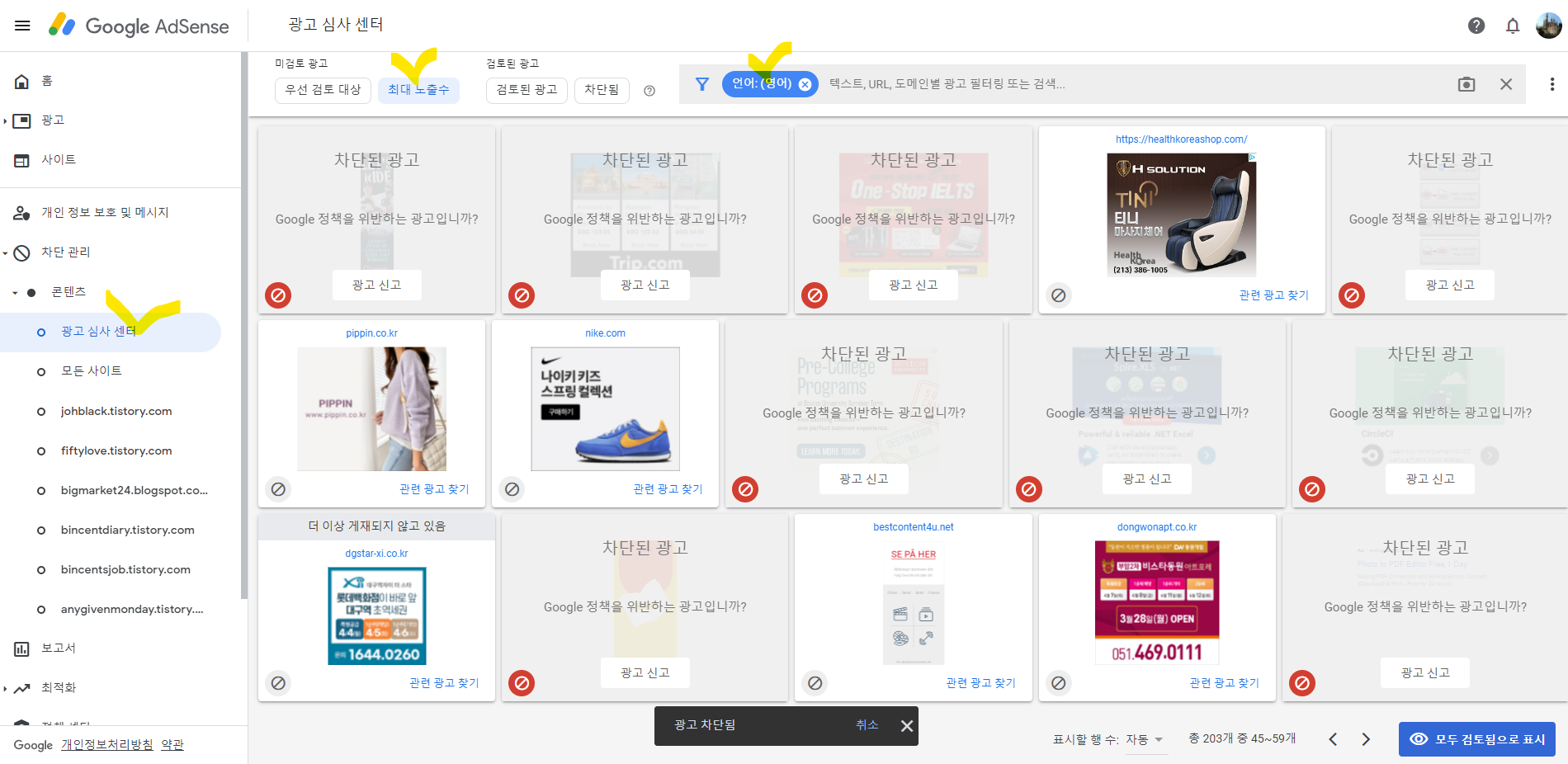
Task: Collapse the 차단 관리 section
Action: pos(5,252)
